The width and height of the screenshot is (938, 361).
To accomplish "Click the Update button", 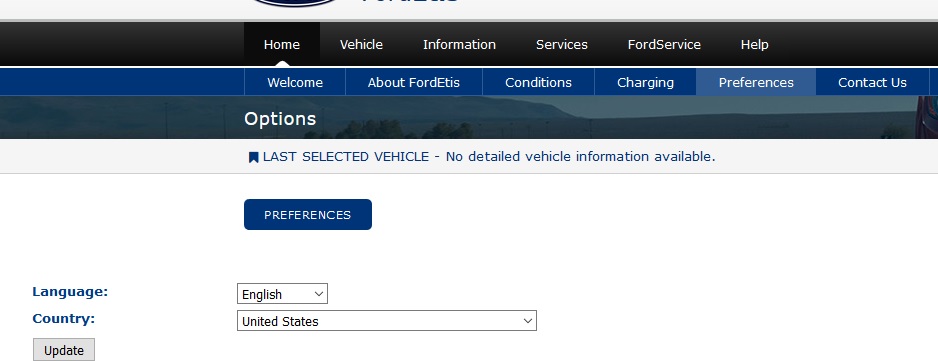I will pyautogui.click(x=63, y=350).
